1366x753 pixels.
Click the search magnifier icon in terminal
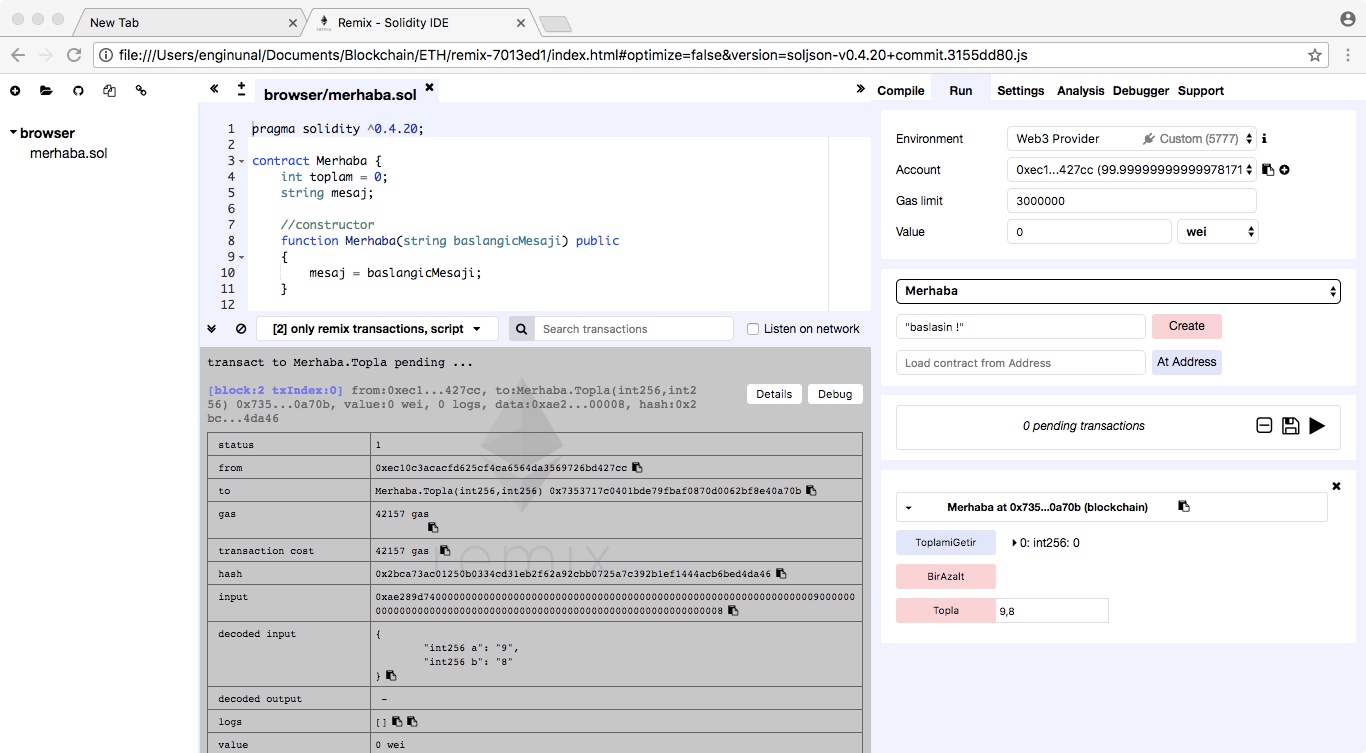521,329
